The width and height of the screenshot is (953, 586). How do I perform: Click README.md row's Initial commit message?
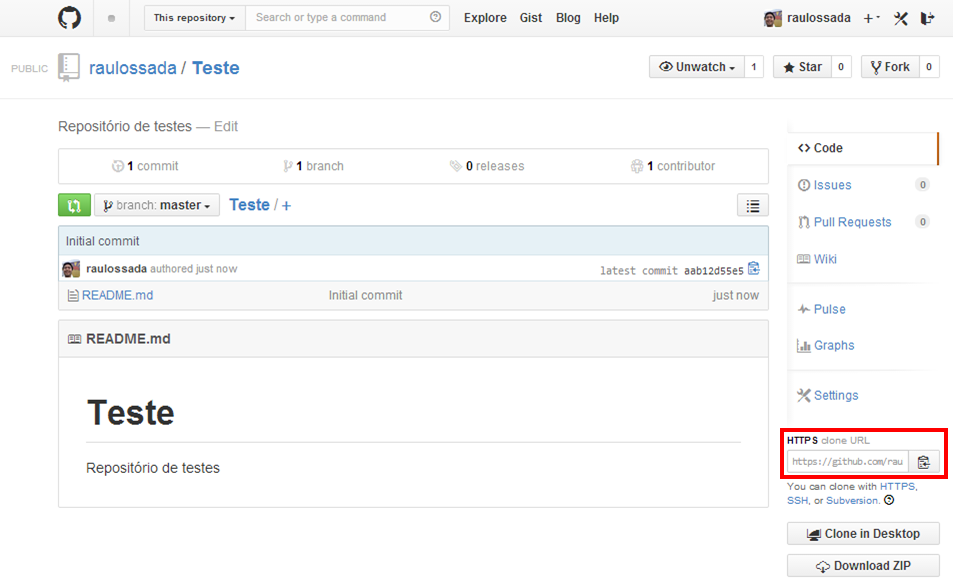[x=365, y=295]
